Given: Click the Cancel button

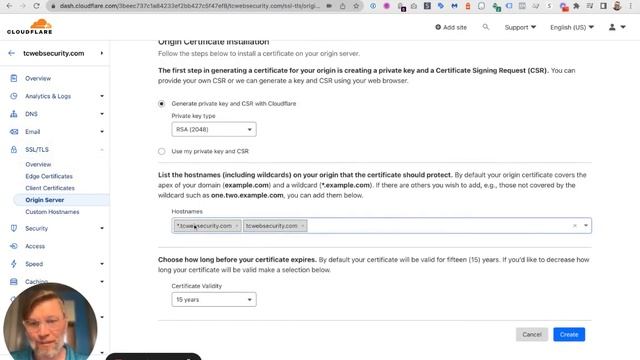Looking at the screenshot, I should [x=531, y=335].
